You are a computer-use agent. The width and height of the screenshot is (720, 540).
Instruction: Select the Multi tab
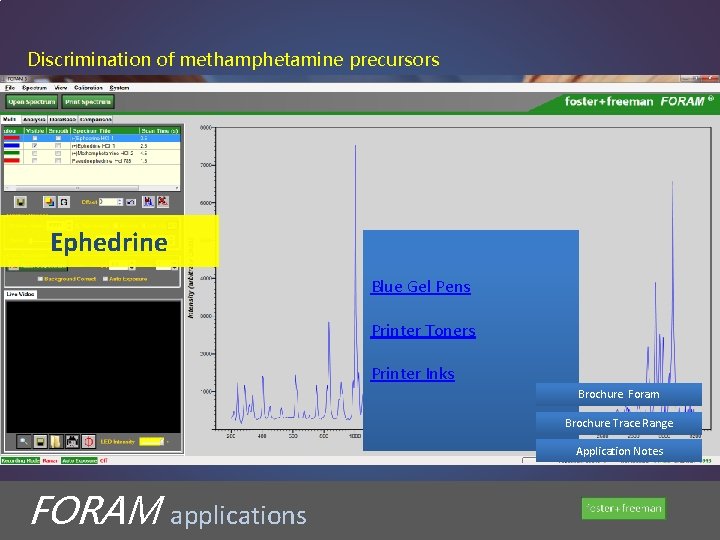10,119
